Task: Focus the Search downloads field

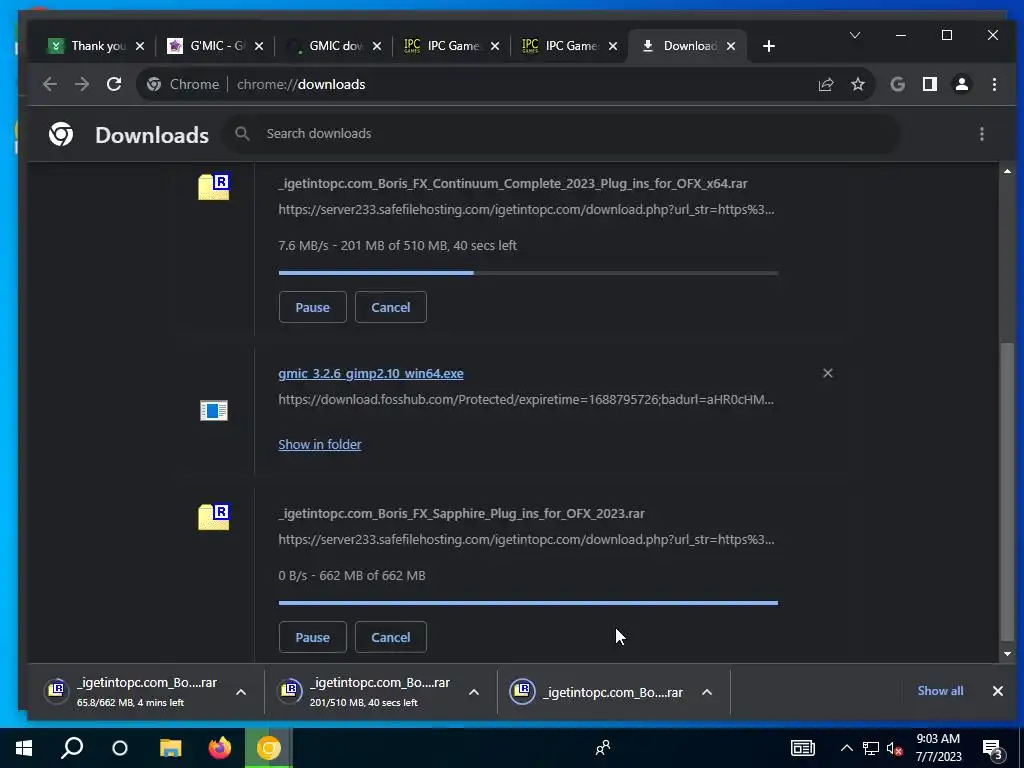Action: click(x=562, y=134)
